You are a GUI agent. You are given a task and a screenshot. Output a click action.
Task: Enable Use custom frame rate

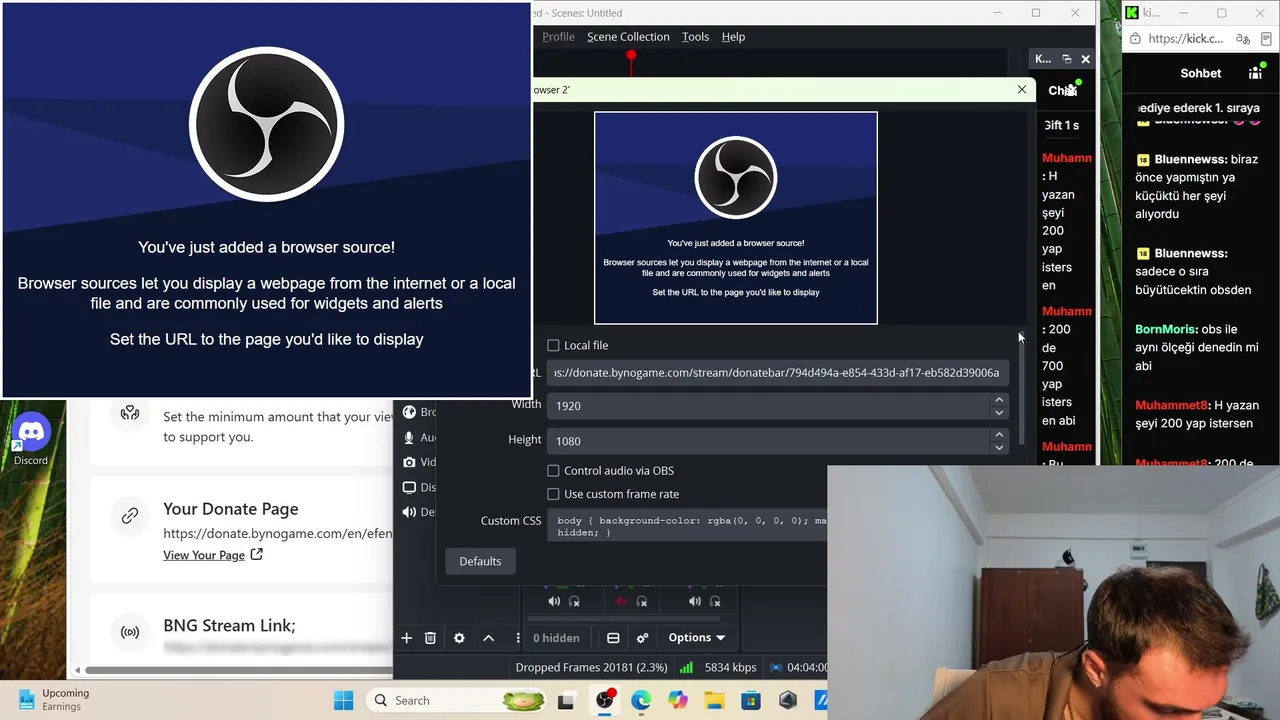(x=553, y=494)
